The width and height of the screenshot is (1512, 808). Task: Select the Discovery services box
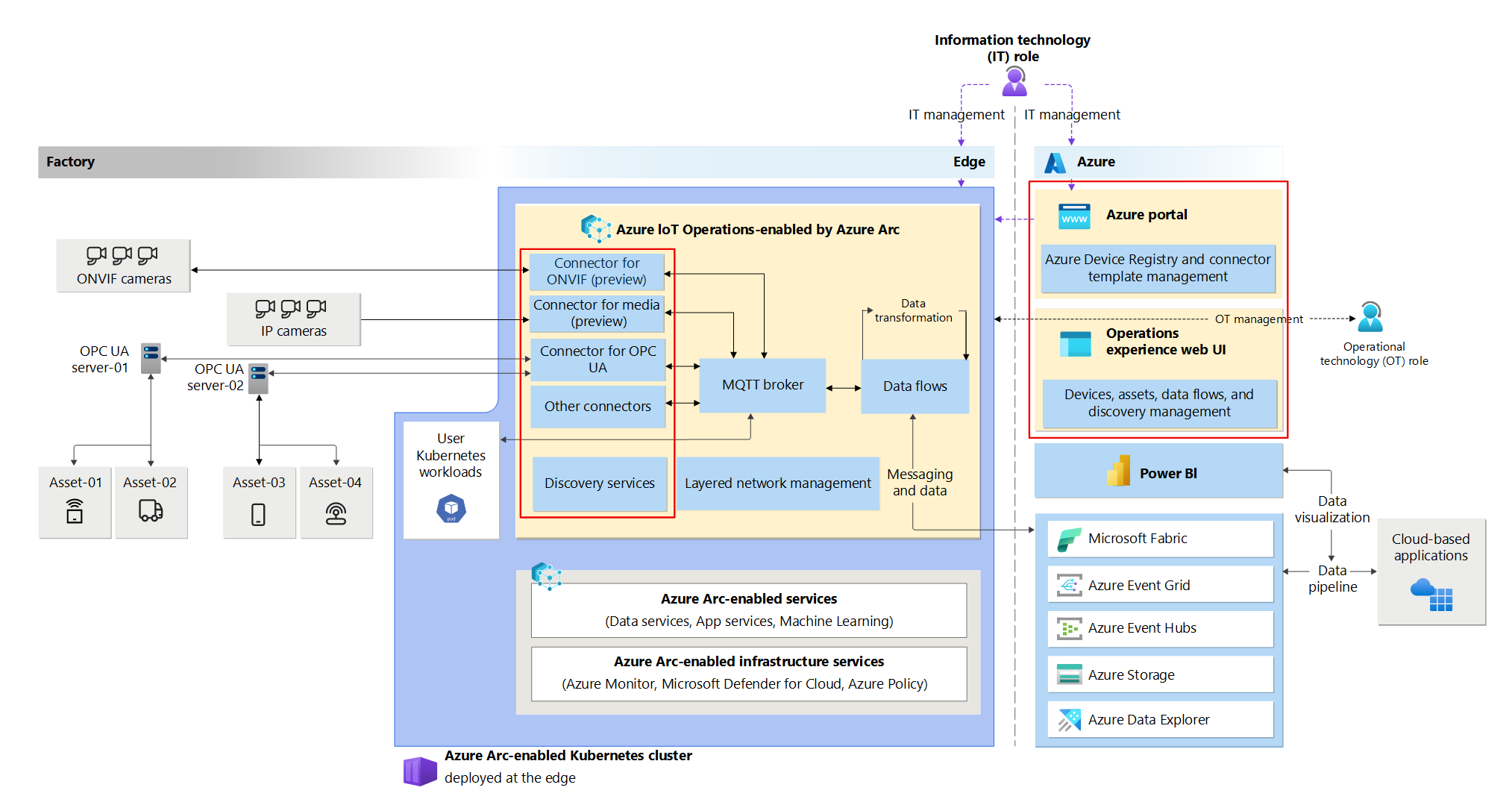[x=600, y=483]
